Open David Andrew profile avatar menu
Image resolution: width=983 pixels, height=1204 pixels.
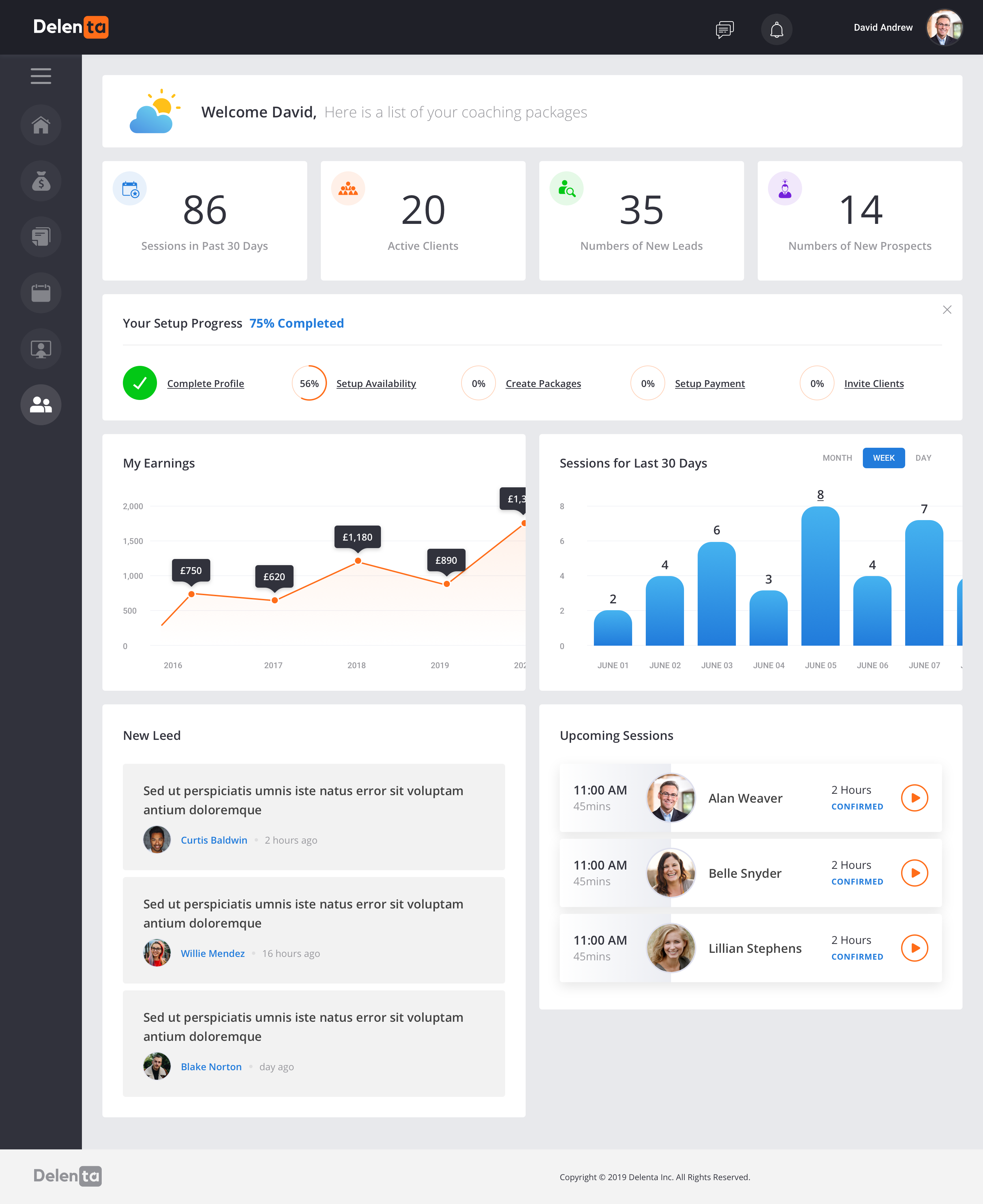click(x=944, y=27)
